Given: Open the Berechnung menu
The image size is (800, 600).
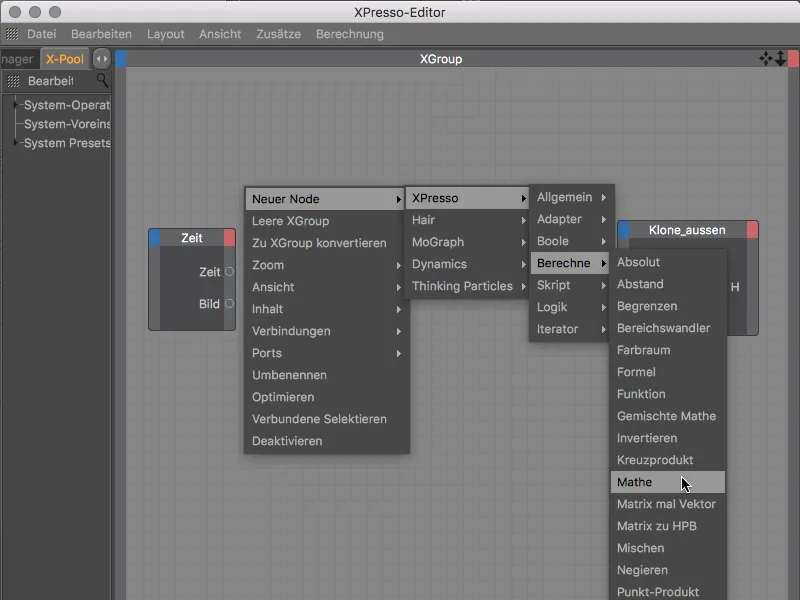Looking at the screenshot, I should click(349, 34).
